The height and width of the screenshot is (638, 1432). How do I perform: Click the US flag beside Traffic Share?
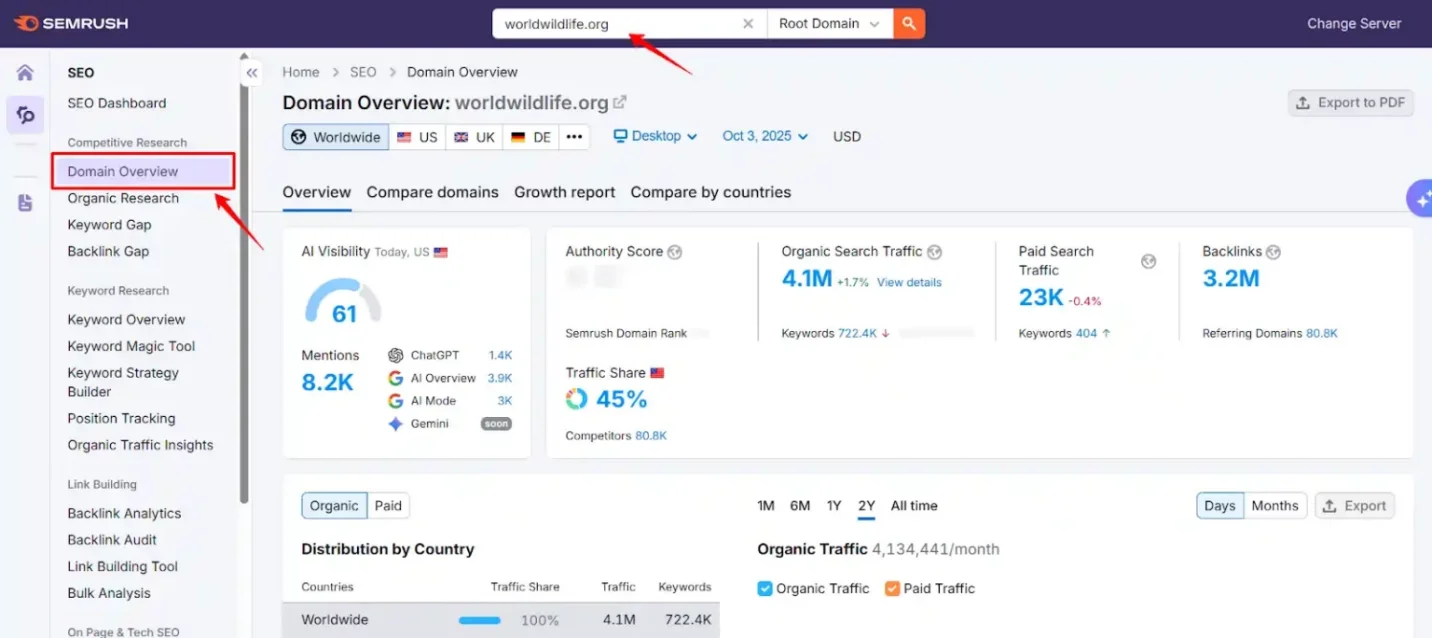coord(657,373)
